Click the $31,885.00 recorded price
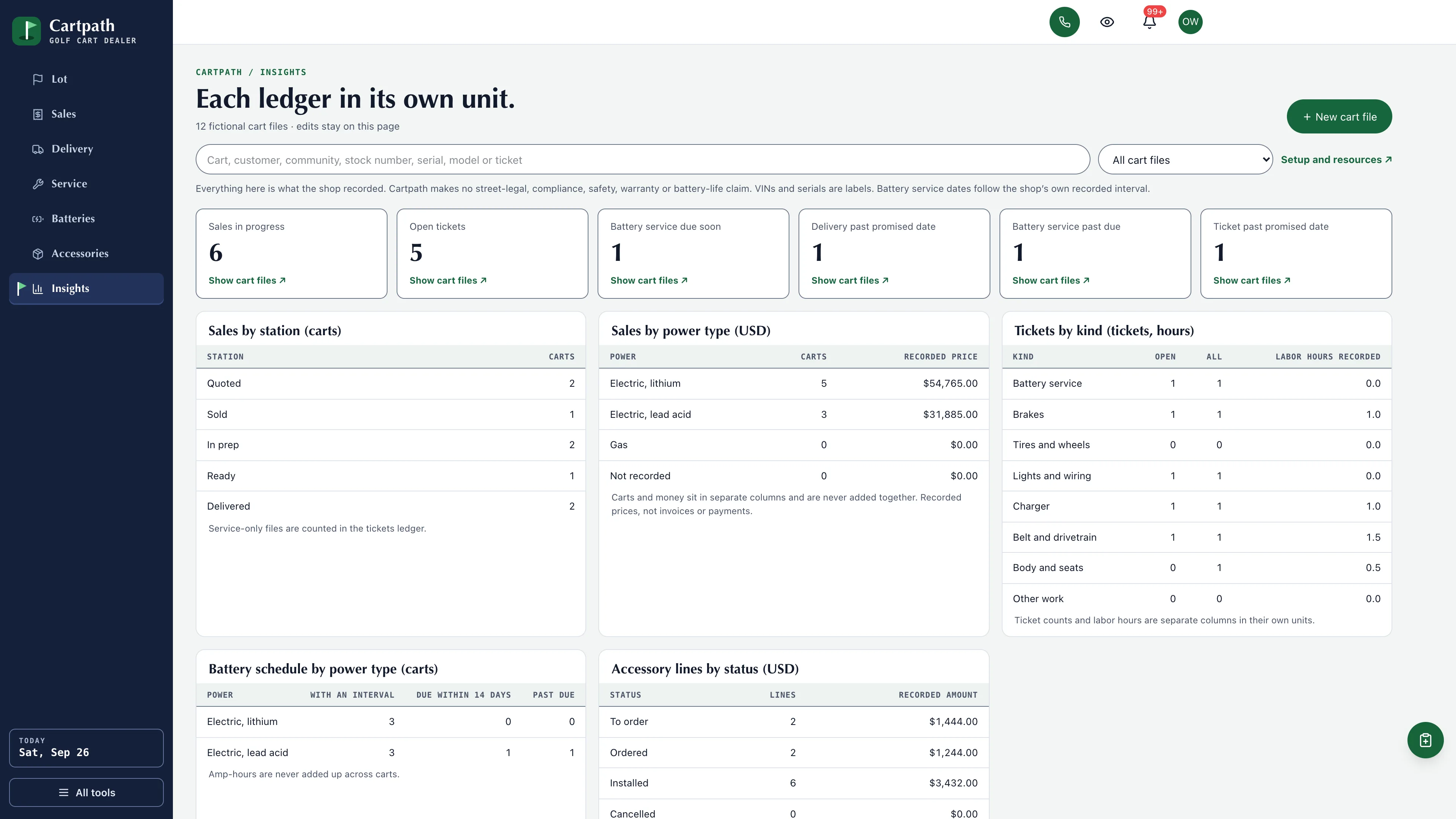This screenshot has width=1456, height=819. click(950, 414)
